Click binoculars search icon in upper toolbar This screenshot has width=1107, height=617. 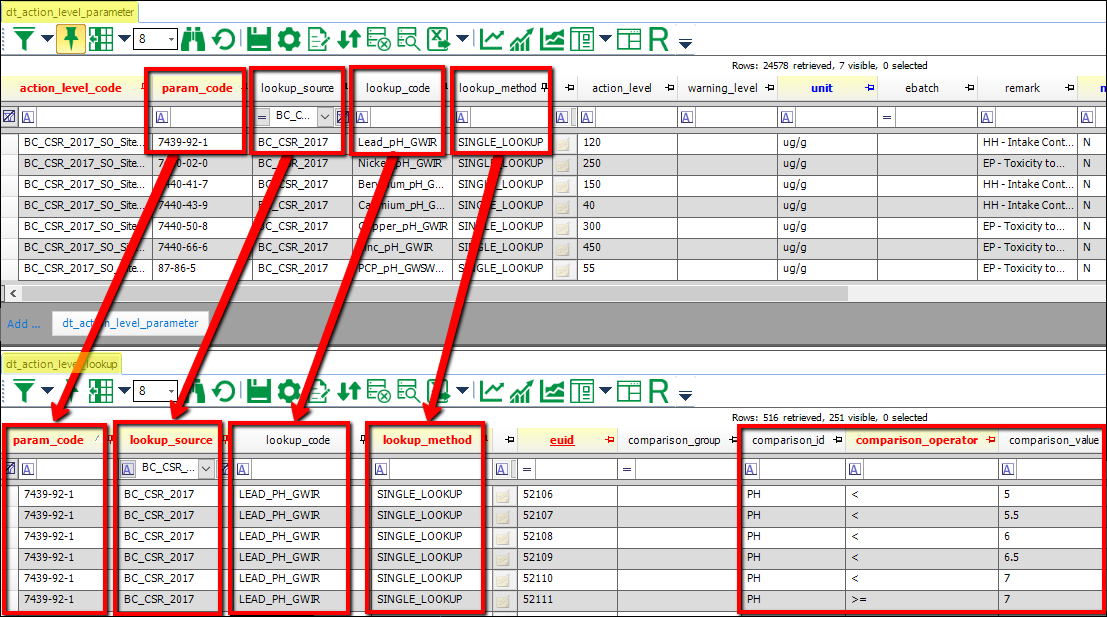[x=193, y=40]
